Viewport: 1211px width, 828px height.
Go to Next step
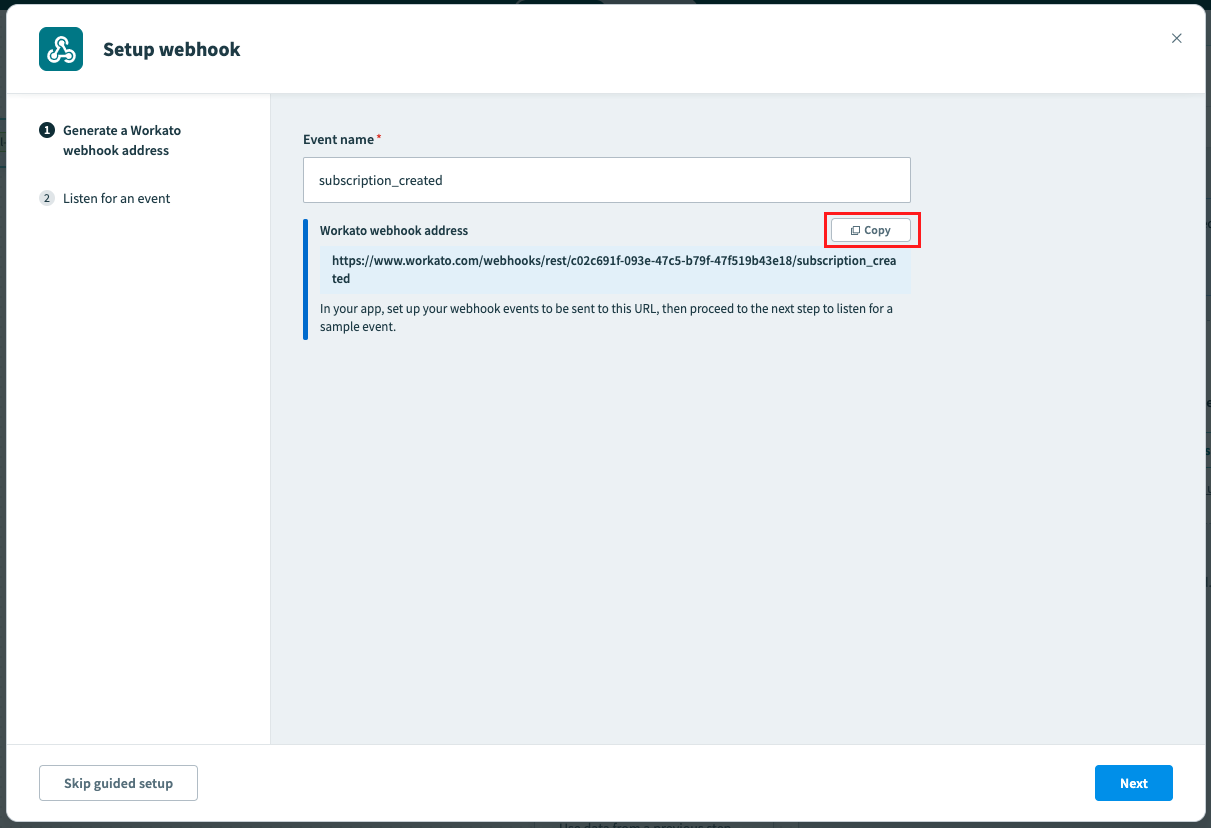pos(1134,783)
